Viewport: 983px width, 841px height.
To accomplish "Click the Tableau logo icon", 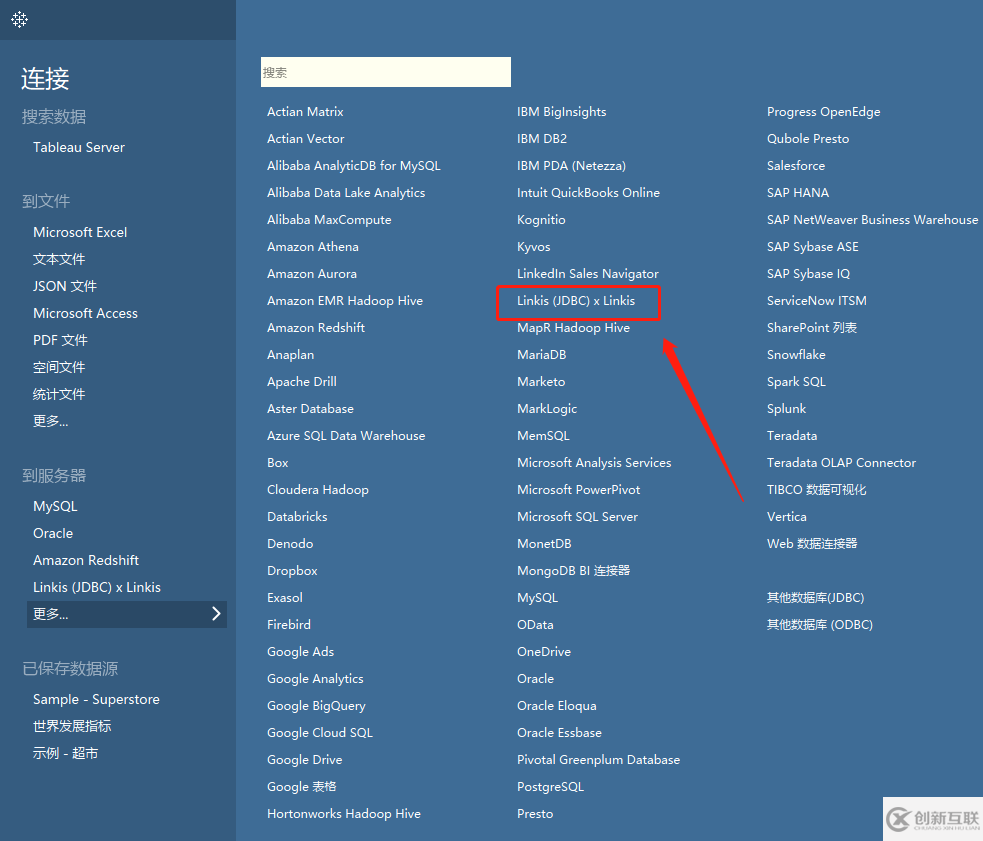I will click(19, 19).
